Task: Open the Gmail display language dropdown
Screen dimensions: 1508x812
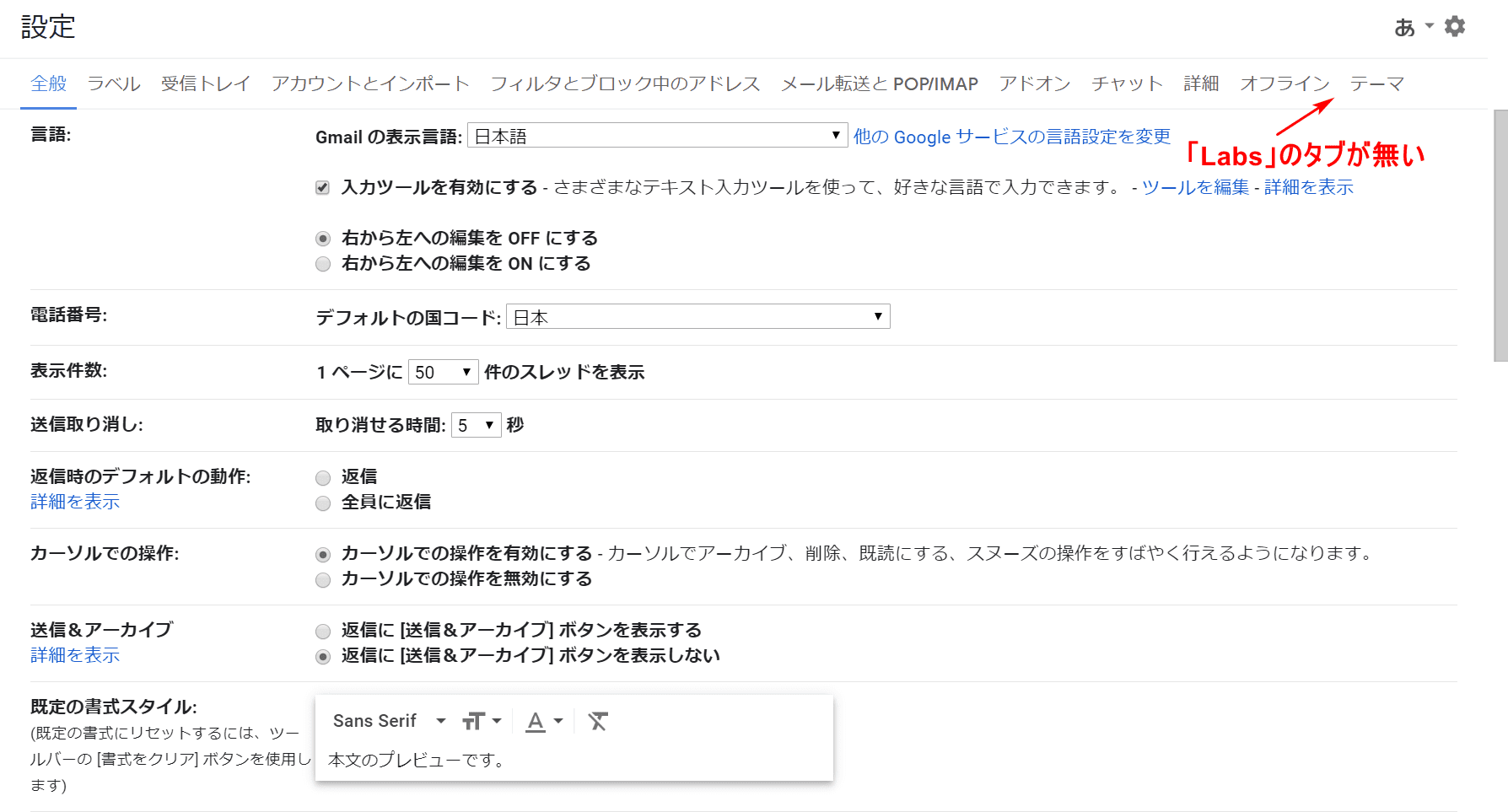Action: coord(657,136)
